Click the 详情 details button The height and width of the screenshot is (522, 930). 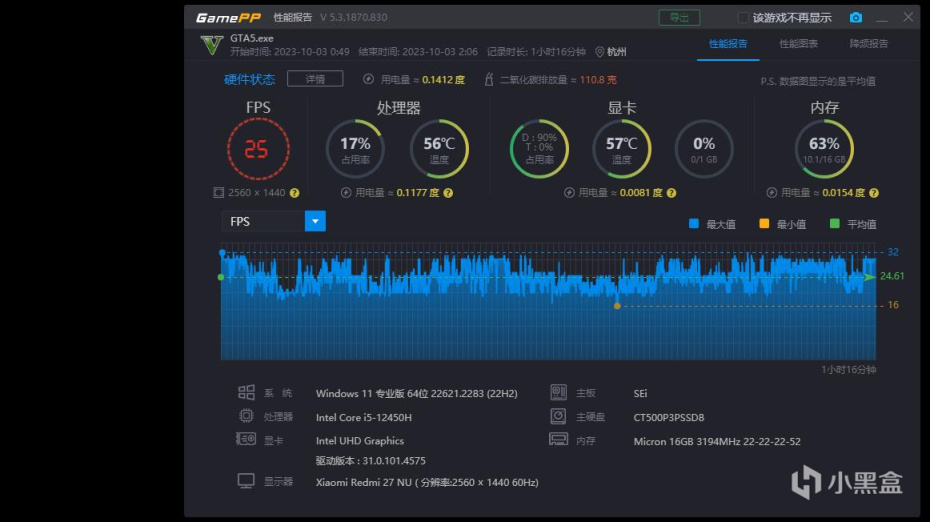point(315,79)
